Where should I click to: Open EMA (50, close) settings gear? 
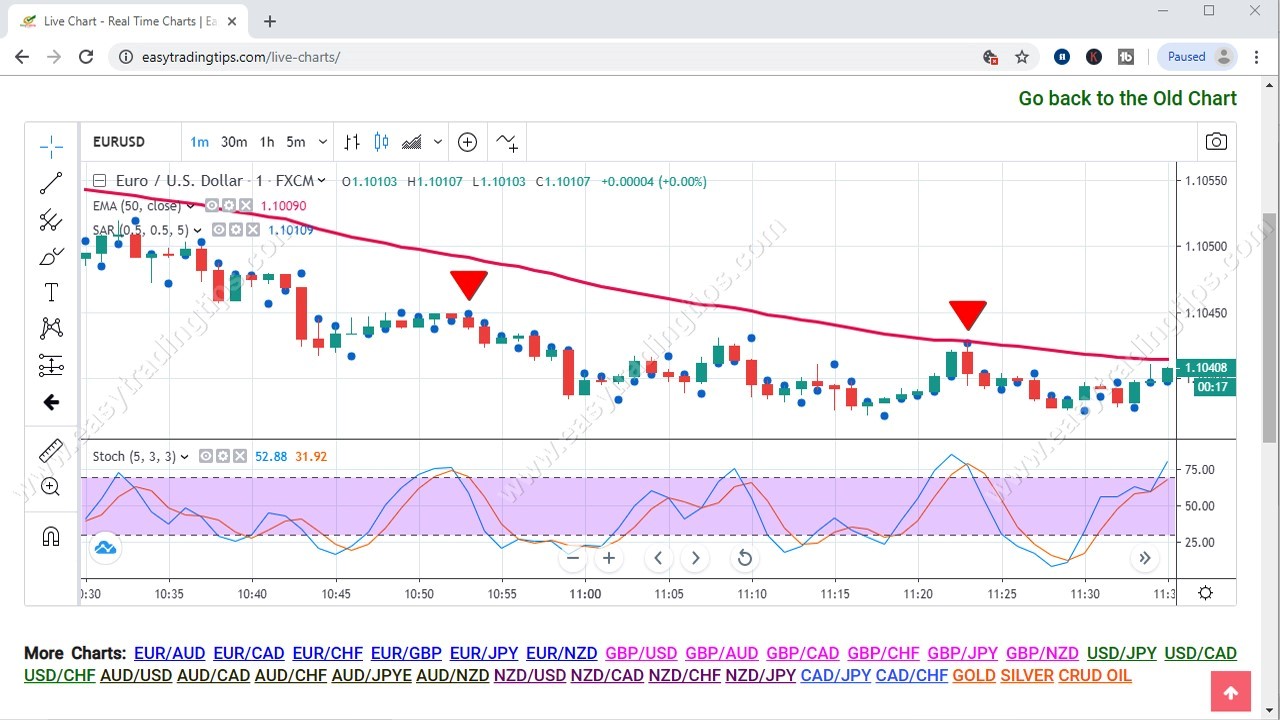tap(229, 204)
